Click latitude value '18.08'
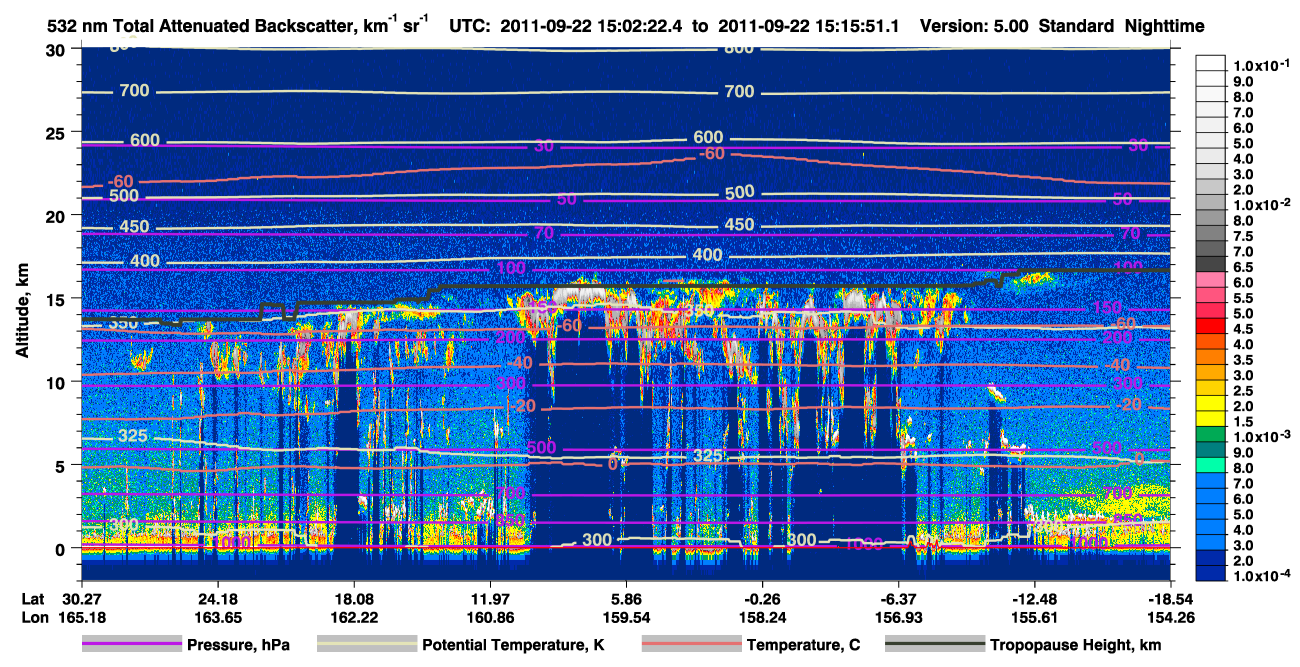This screenshot has width=1300, height=667. point(353,599)
